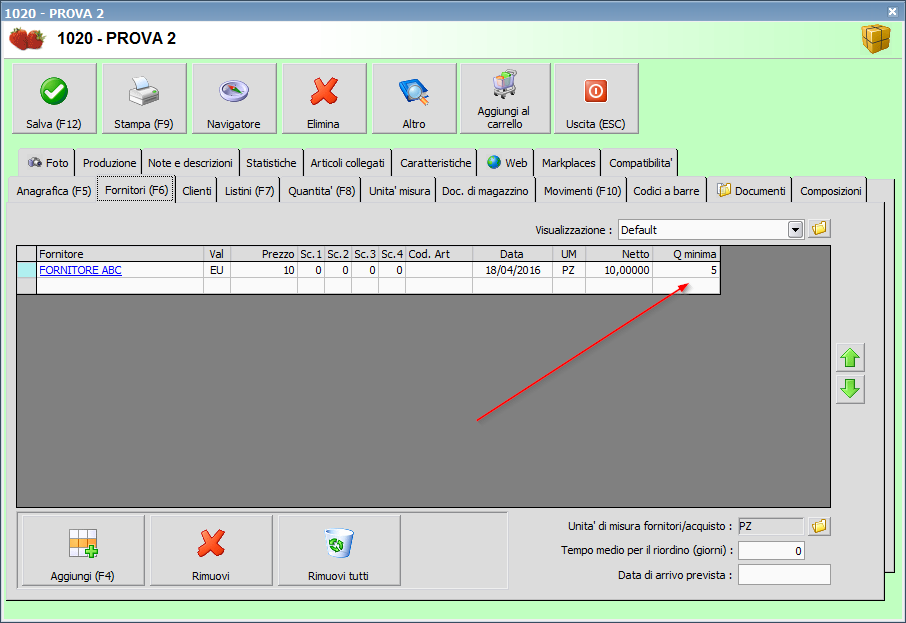This screenshot has width=906, height=623.
Task: Select the Note e descrizioni tab
Action: pyautogui.click(x=190, y=163)
